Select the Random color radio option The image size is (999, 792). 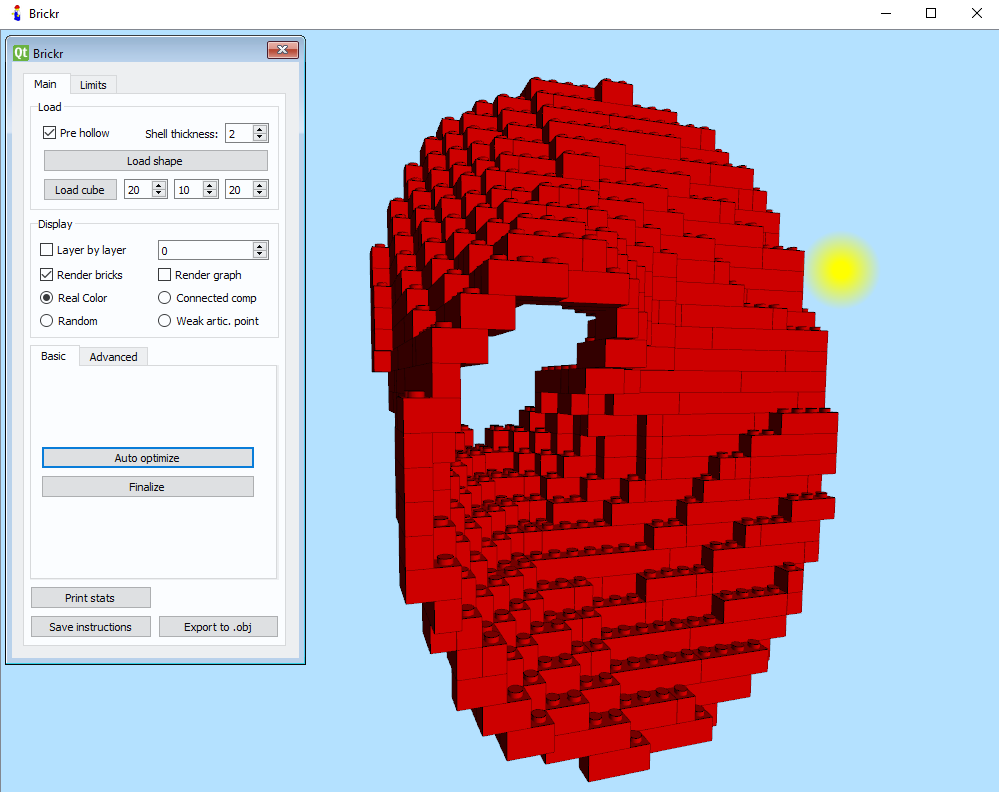(47, 321)
